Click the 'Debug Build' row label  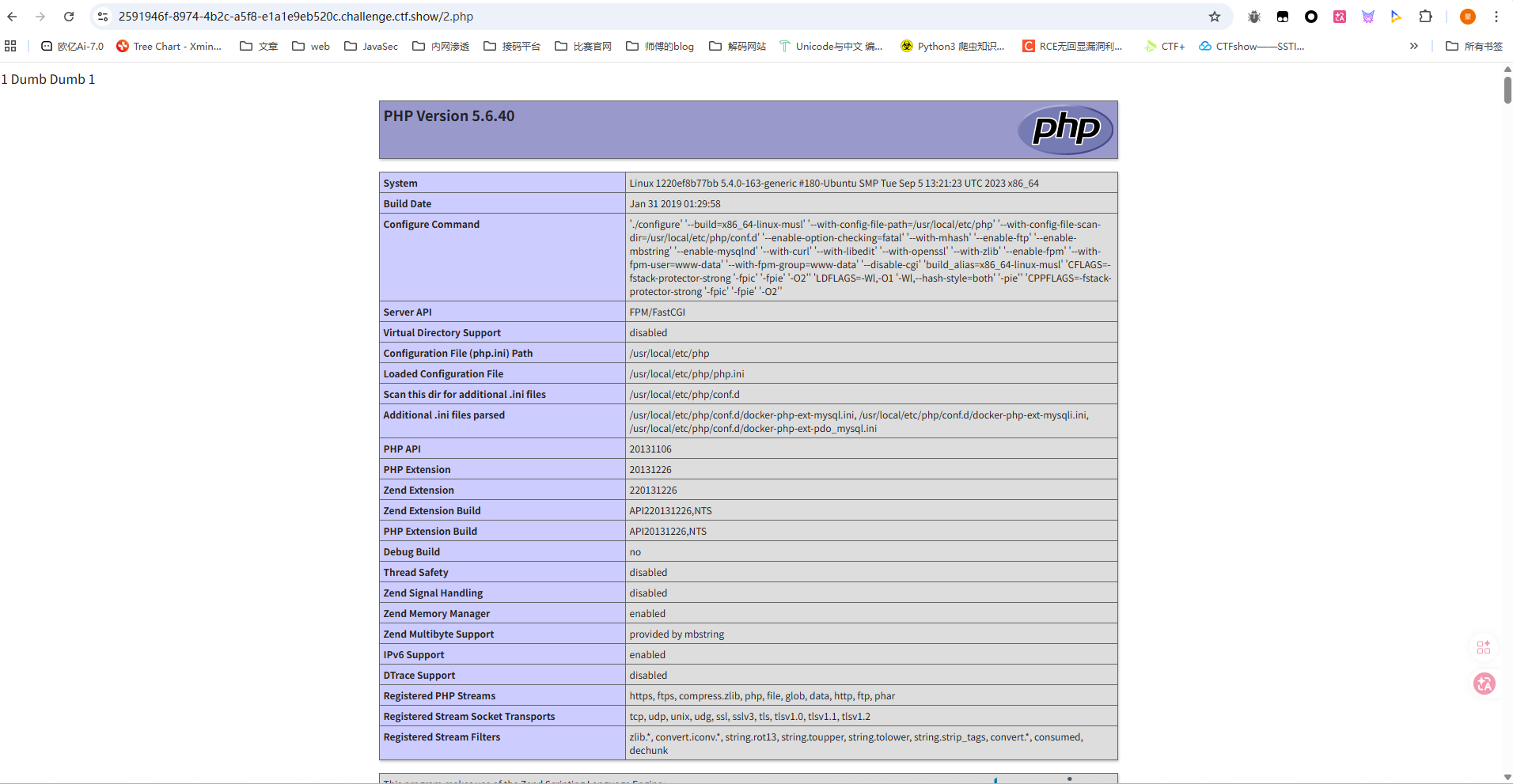pos(411,551)
